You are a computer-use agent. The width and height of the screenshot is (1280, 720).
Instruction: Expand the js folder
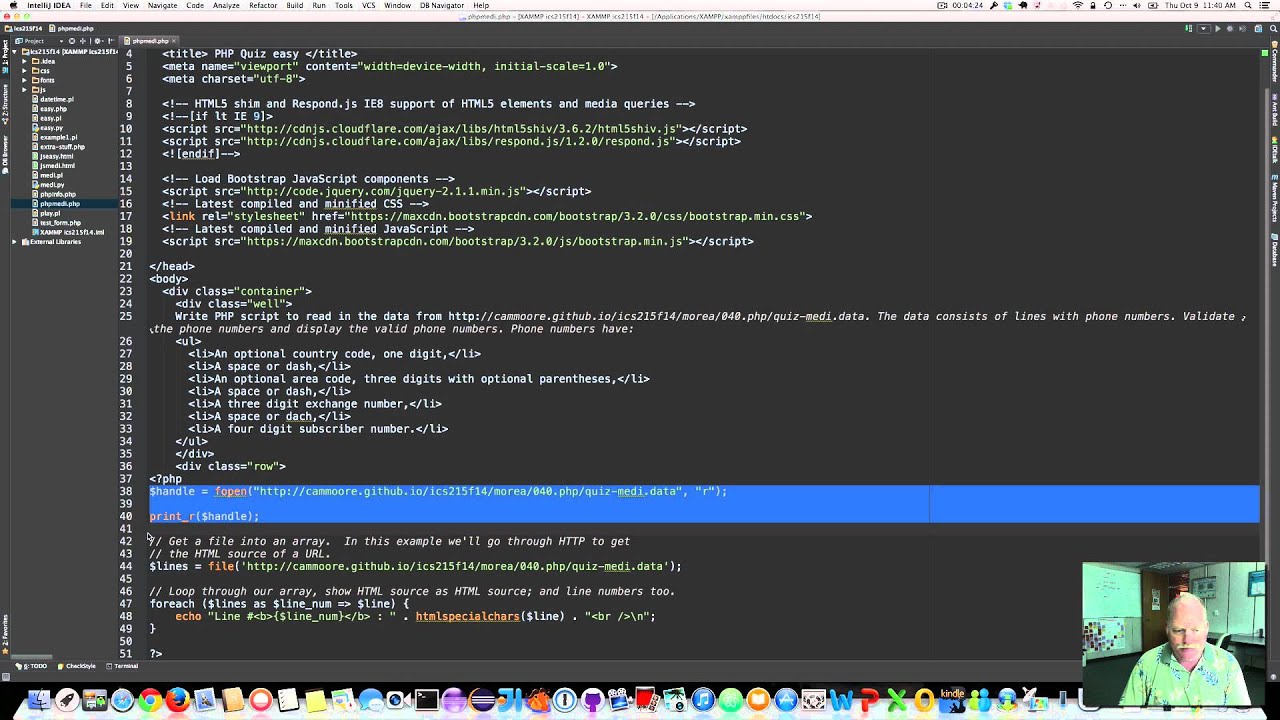(24, 90)
